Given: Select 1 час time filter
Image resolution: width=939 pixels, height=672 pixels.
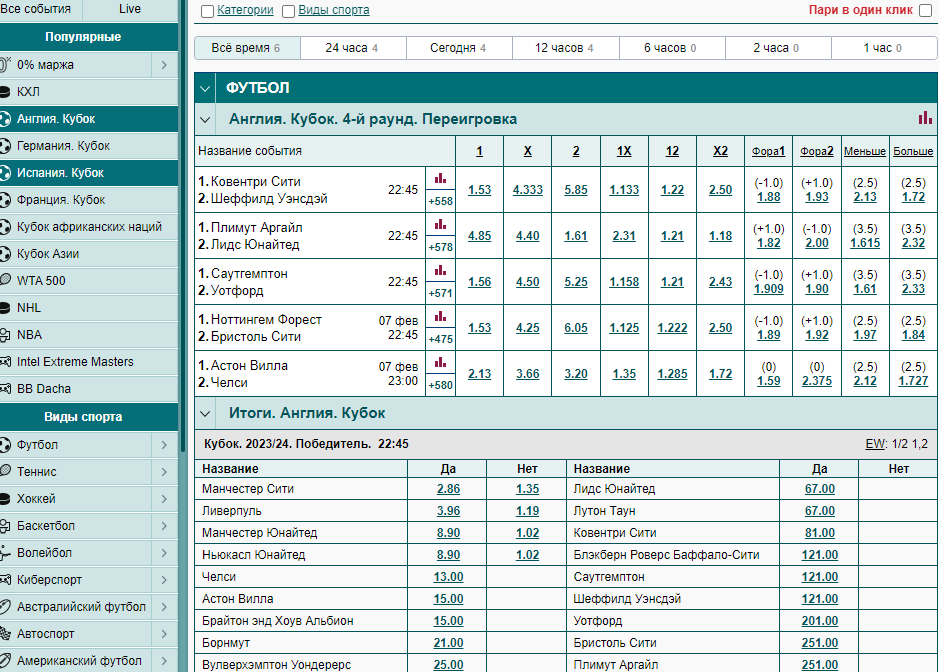Looking at the screenshot, I should point(884,48).
